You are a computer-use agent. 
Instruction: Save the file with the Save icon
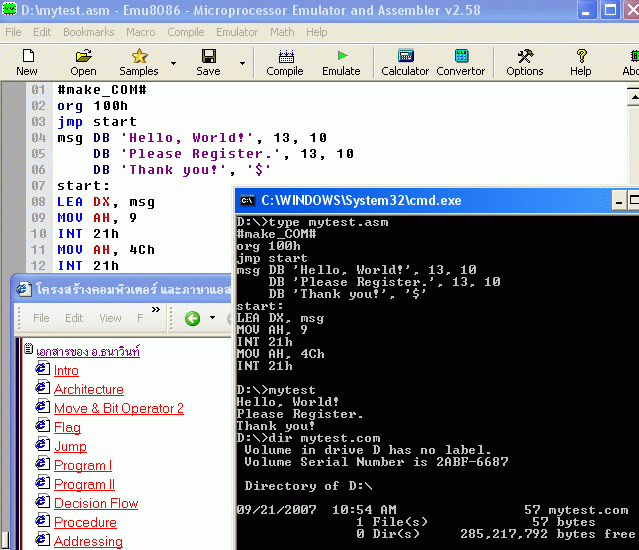(x=208, y=62)
